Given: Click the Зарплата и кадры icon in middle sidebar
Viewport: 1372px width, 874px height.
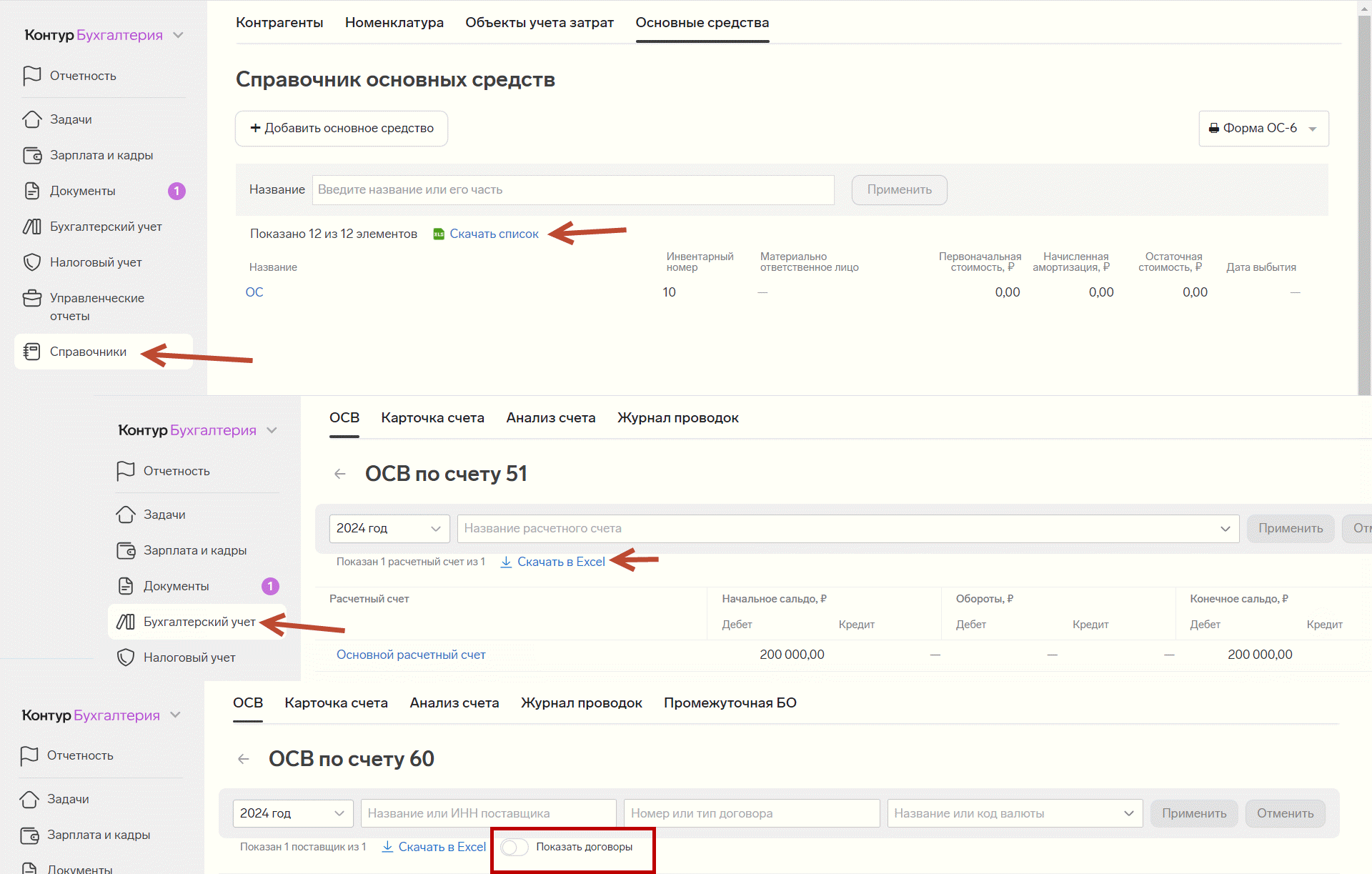Looking at the screenshot, I should pyautogui.click(x=126, y=550).
